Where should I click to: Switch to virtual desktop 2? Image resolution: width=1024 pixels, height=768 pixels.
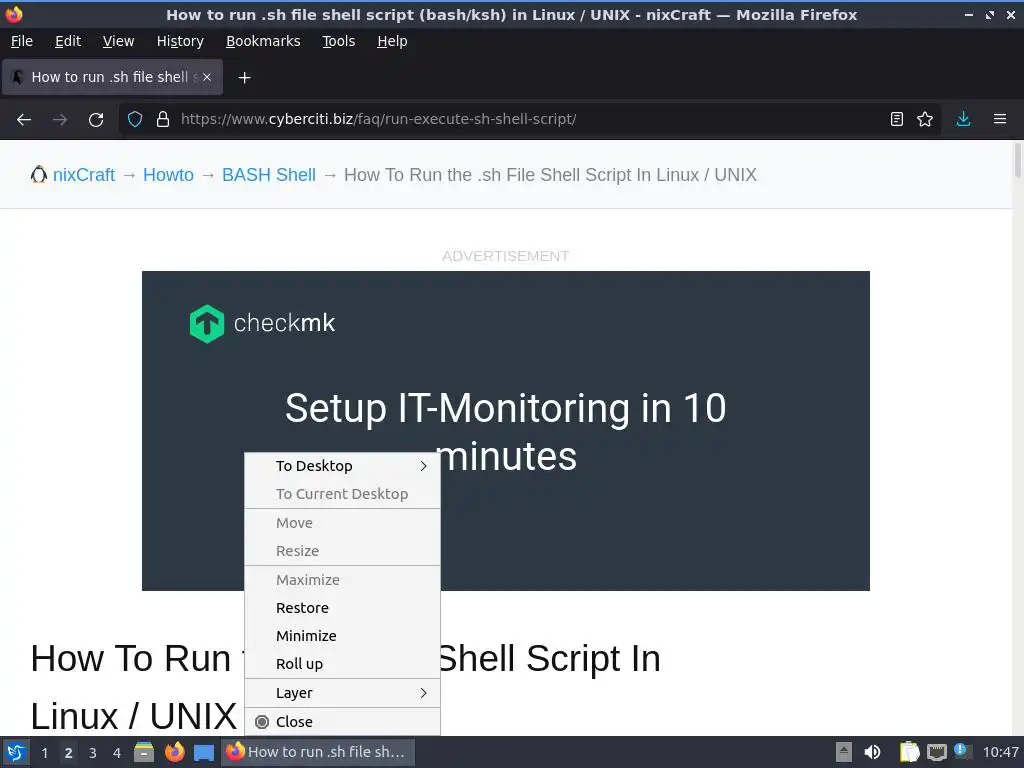(x=68, y=753)
